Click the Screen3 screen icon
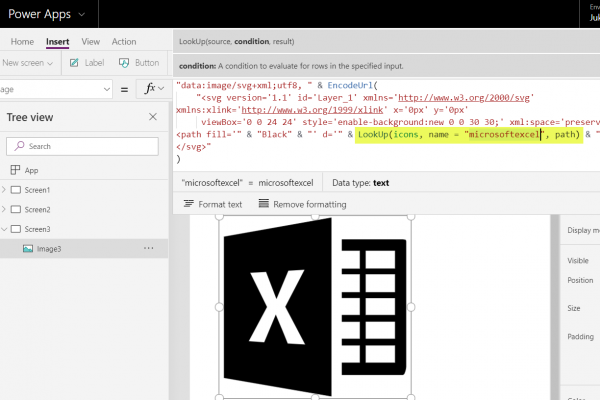 point(16,229)
